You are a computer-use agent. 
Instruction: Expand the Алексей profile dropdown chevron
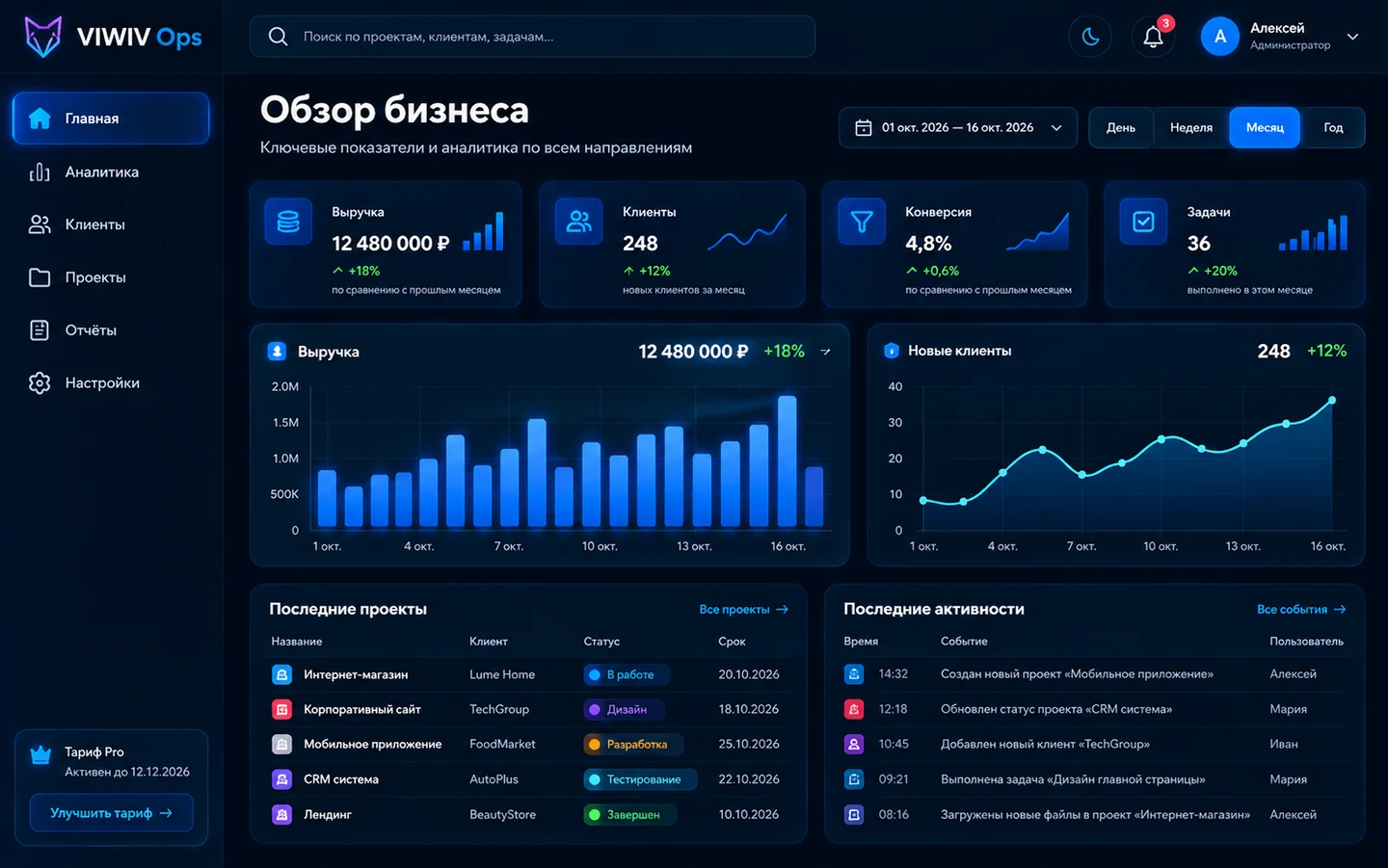(x=1352, y=37)
